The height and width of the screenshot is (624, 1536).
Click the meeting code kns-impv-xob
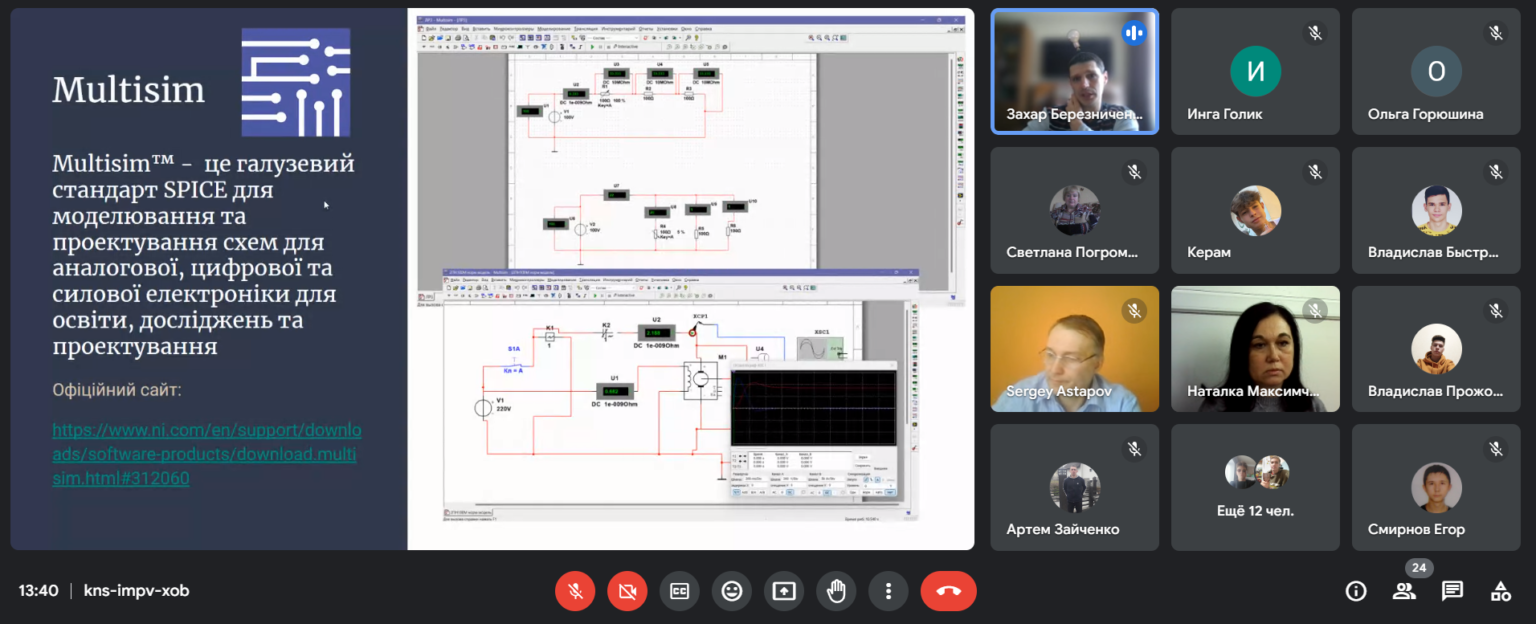coord(136,591)
